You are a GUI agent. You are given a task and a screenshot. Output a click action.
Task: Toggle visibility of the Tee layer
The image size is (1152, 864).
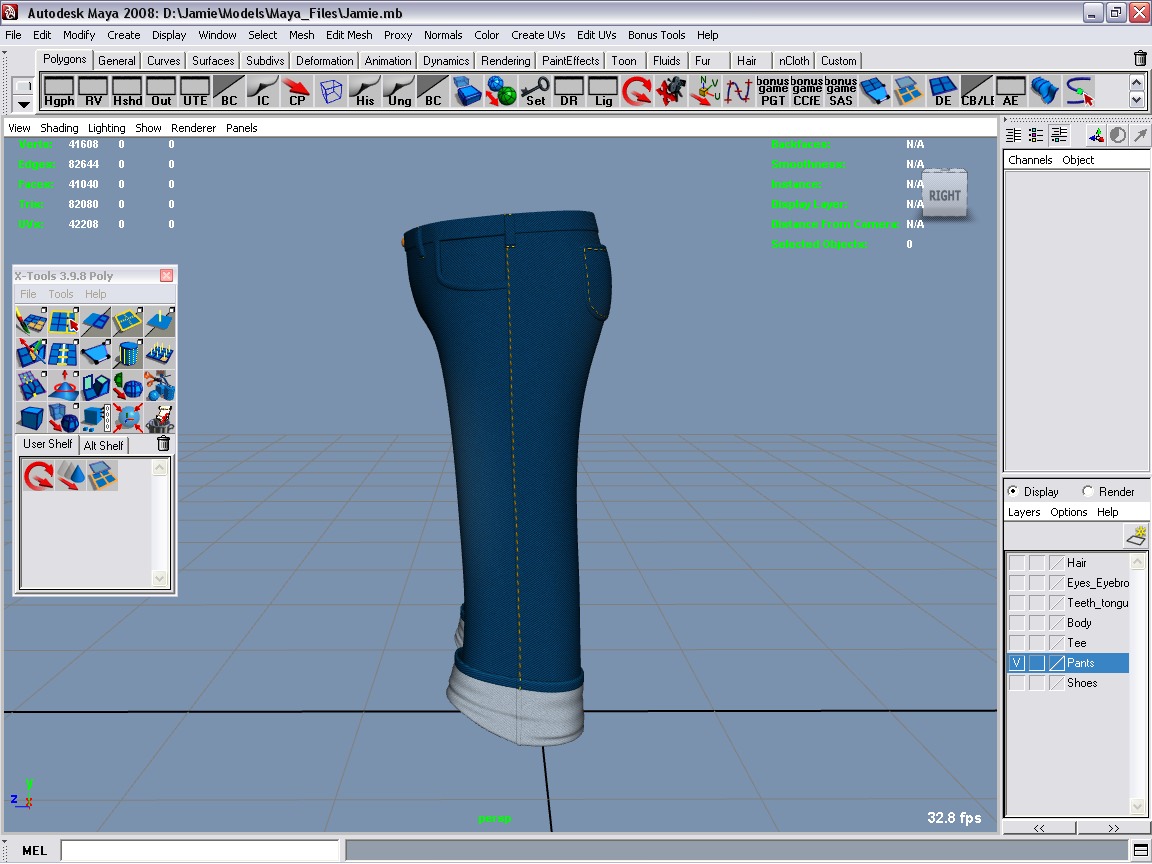point(1017,643)
